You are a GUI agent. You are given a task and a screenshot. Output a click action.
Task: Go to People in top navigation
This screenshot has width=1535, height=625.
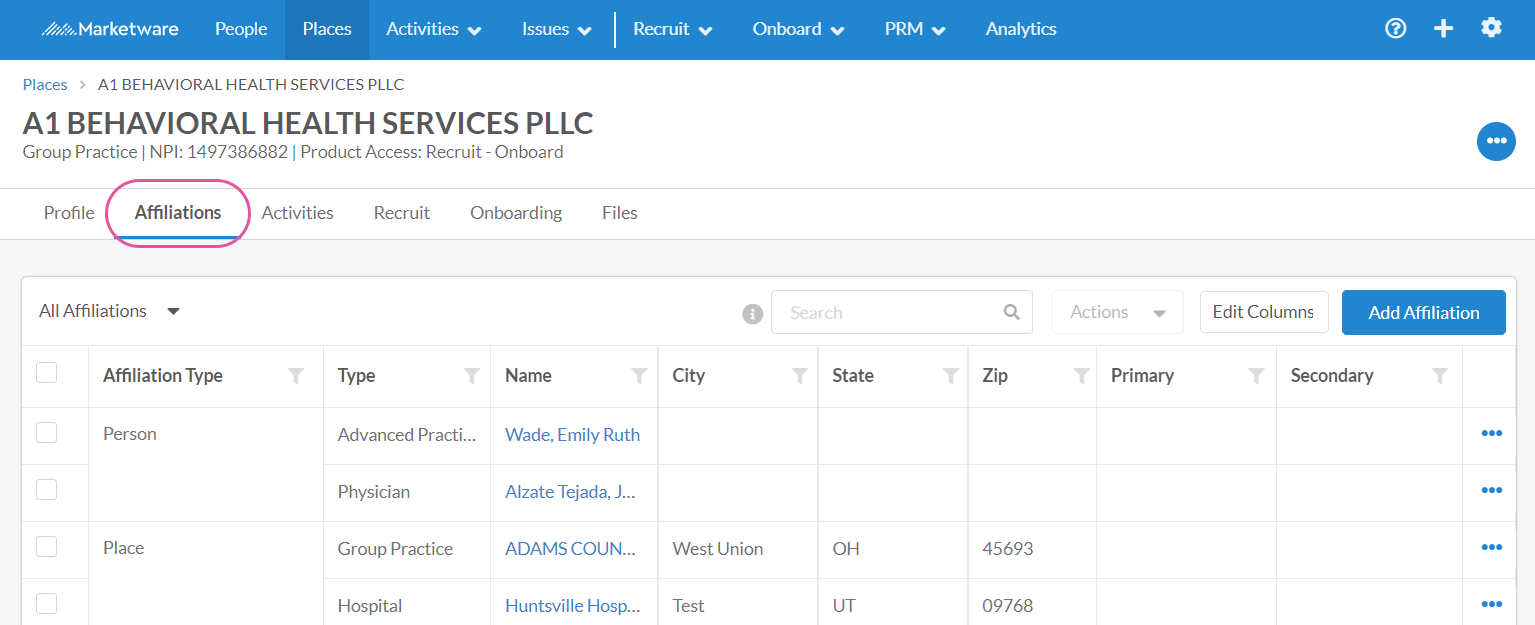point(241,29)
